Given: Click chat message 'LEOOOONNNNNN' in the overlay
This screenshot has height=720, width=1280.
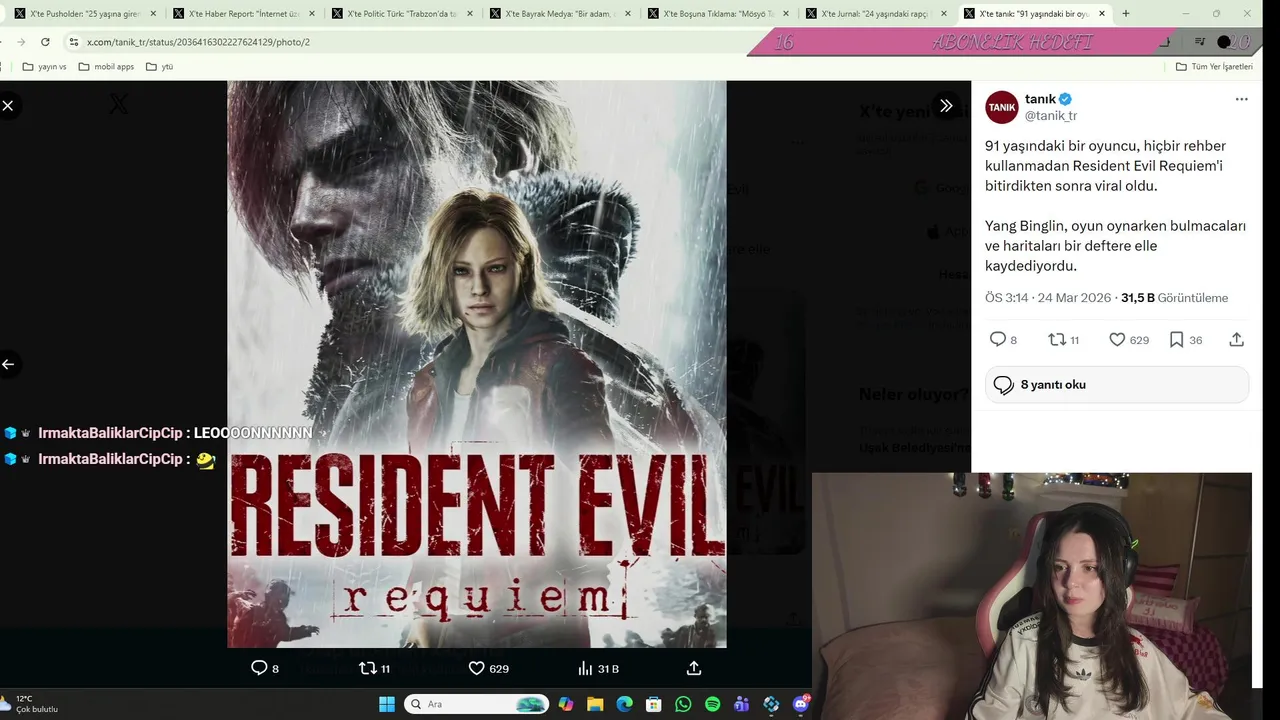Looking at the screenshot, I should [253, 433].
